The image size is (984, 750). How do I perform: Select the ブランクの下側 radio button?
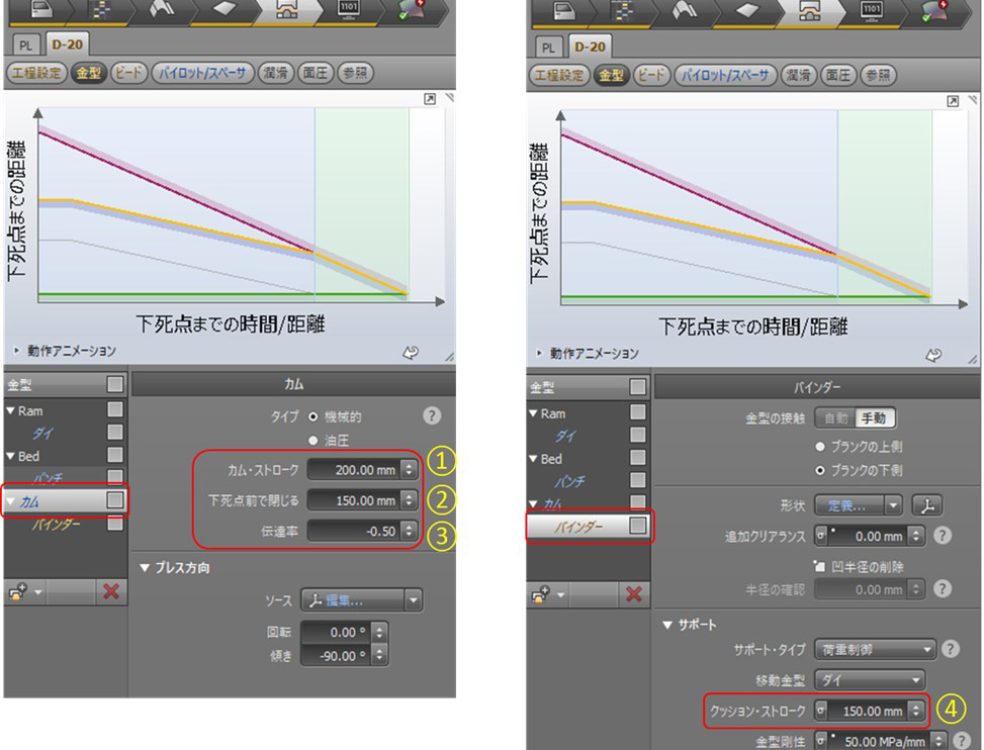(820, 470)
